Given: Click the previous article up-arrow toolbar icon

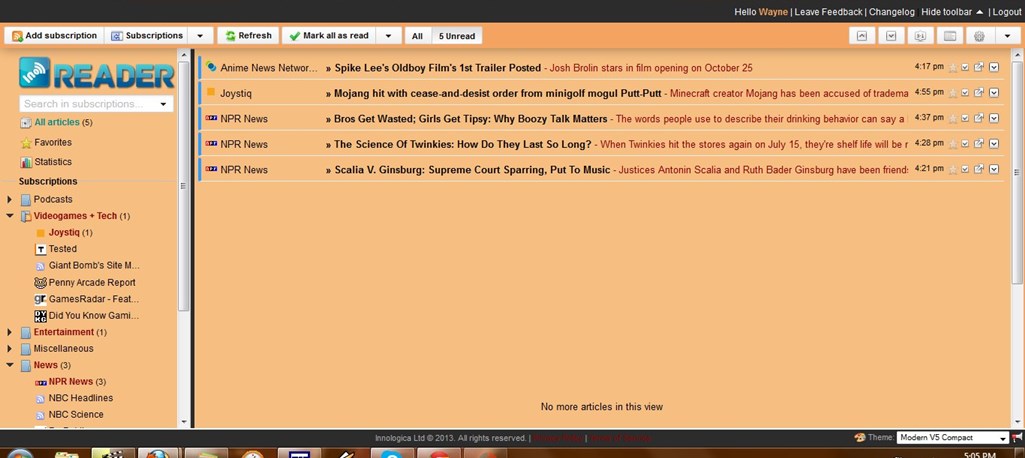Looking at the screenshot, I should 862,36.
